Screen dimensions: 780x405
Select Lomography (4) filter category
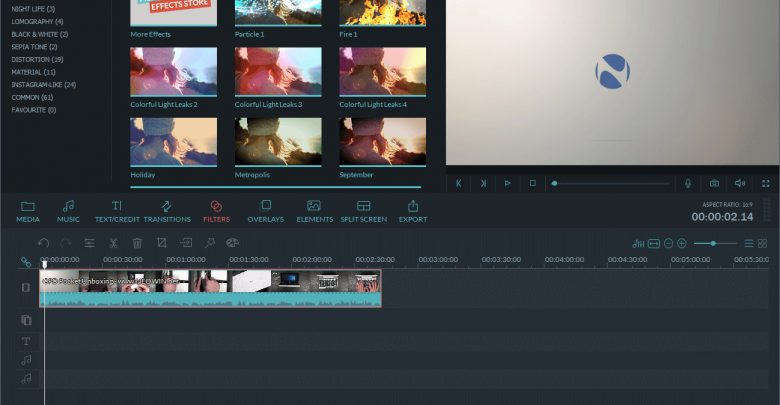click(37, 21)
